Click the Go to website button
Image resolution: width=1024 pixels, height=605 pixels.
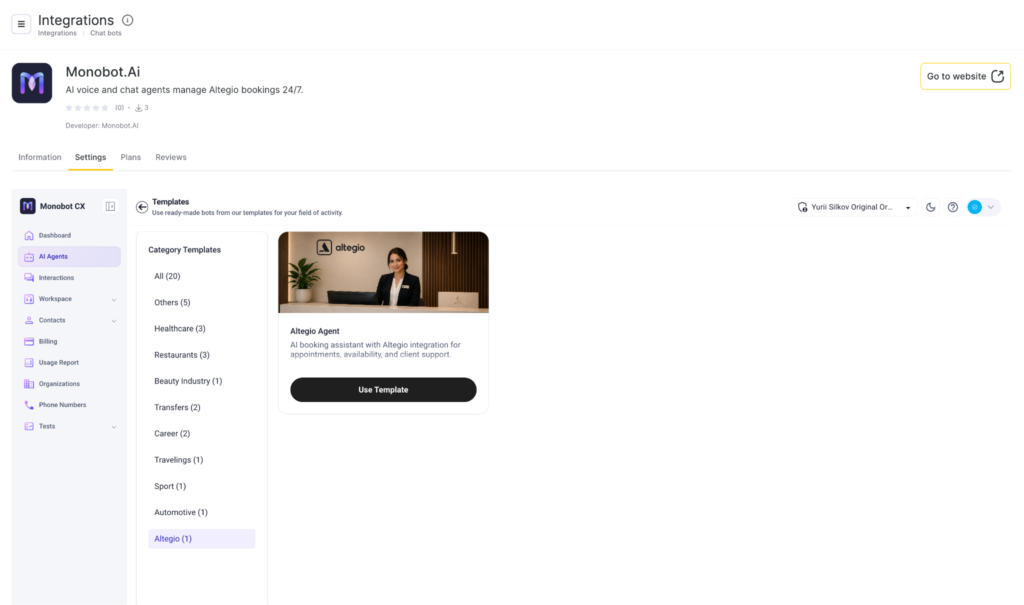(x=965, y=76)
